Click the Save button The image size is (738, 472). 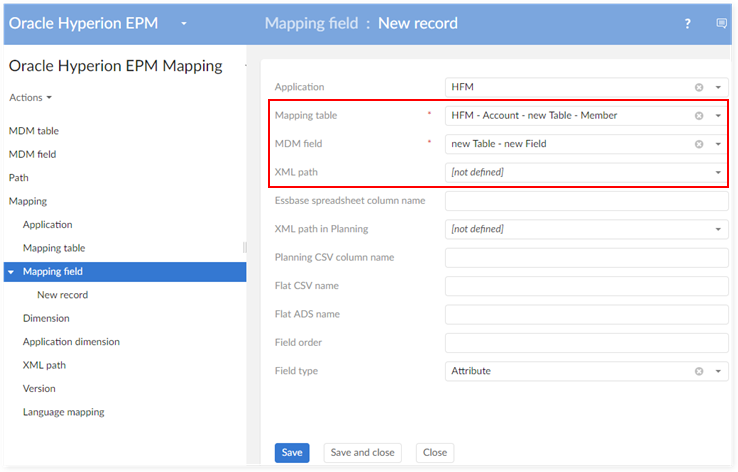292,452
